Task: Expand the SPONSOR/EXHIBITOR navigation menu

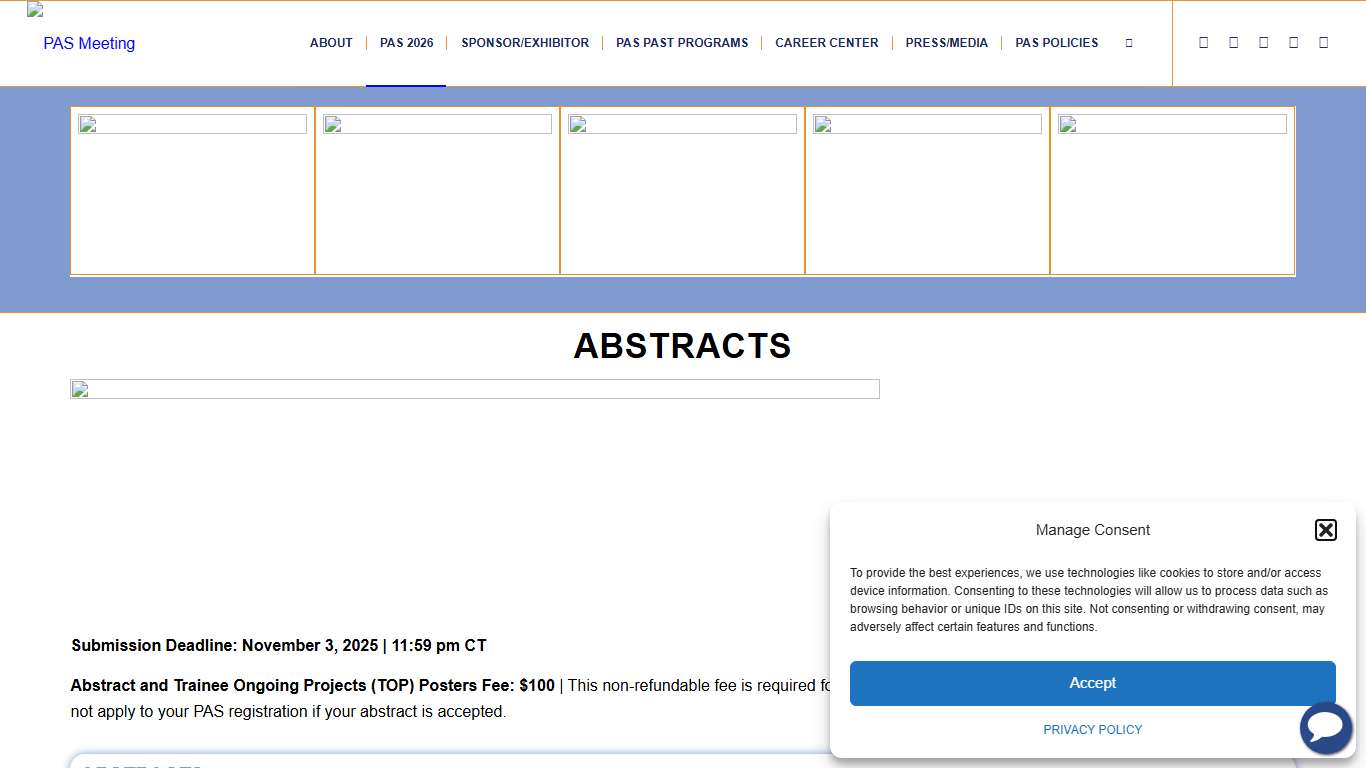Action: pos(525,43)
